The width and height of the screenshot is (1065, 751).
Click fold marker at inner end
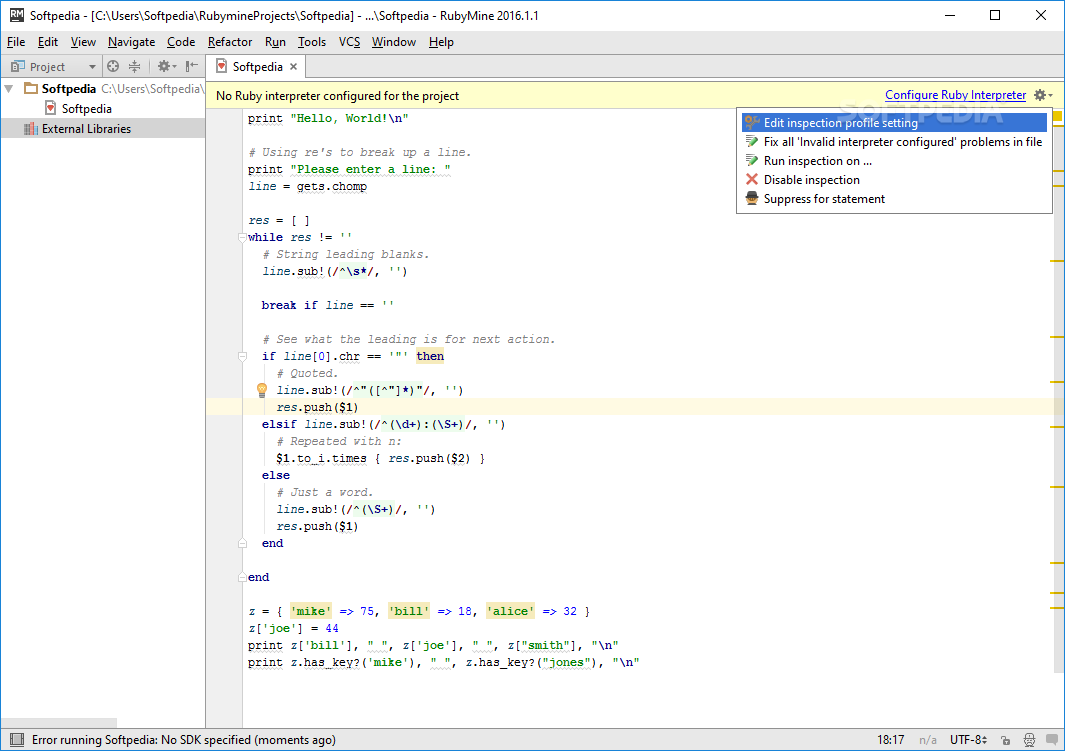point(242,543)
